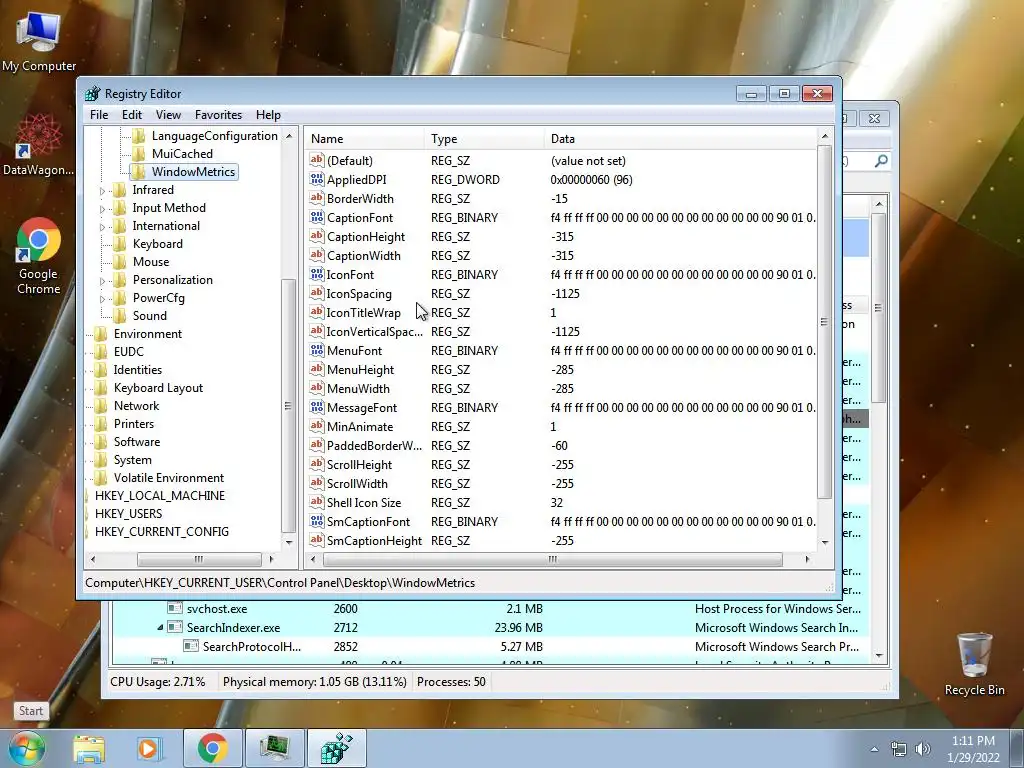Click the Registry Editor title bar icon
This screenshot has width=1024, height=768.
[93, 93]
